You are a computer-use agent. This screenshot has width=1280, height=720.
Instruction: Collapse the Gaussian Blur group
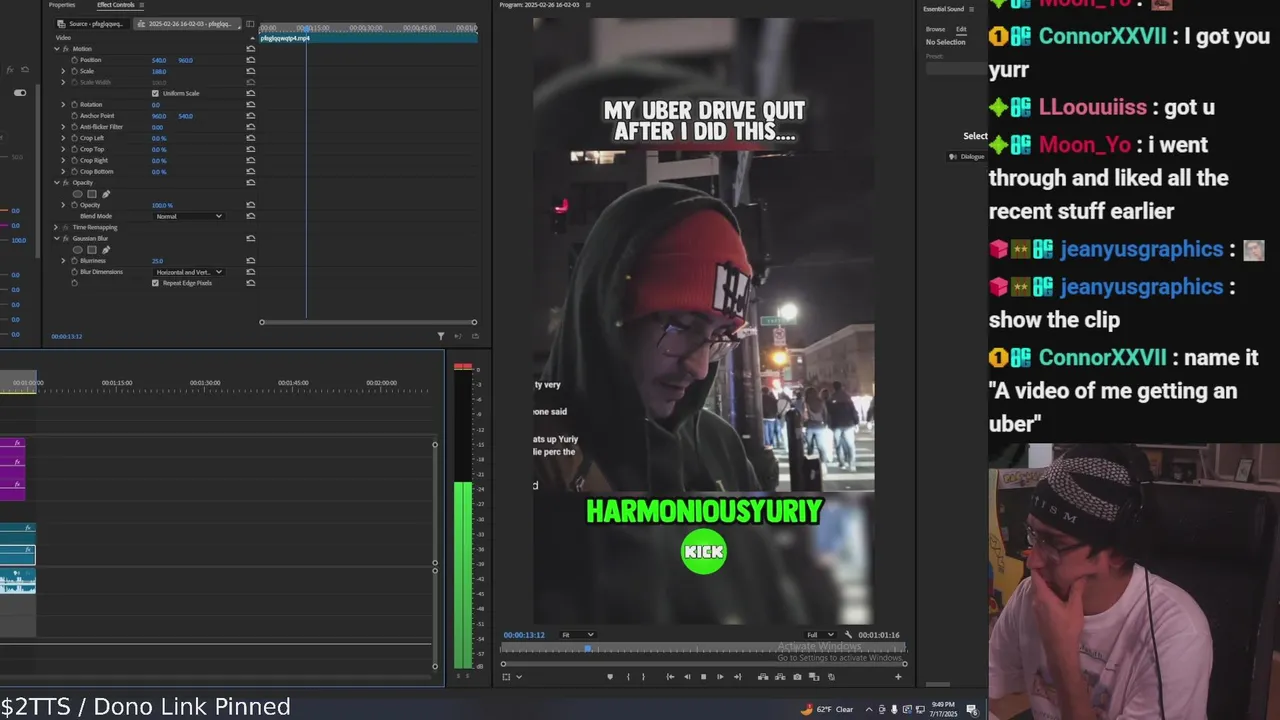(57, 238)
